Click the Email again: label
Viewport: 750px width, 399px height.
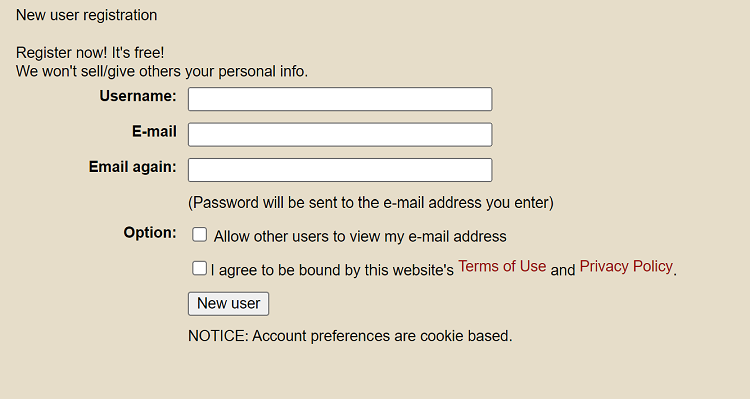[132, 167]
